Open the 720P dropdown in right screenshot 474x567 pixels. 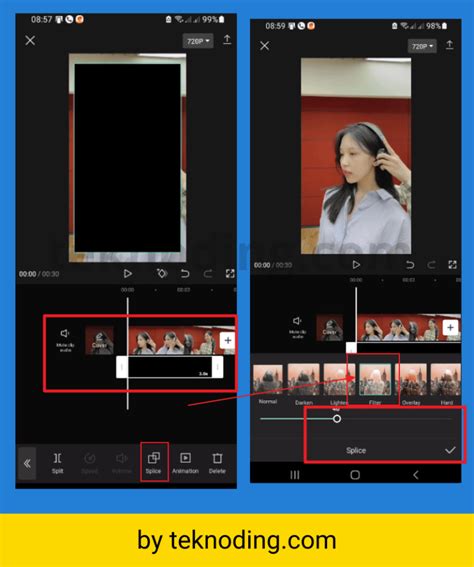tap(422, 46)
